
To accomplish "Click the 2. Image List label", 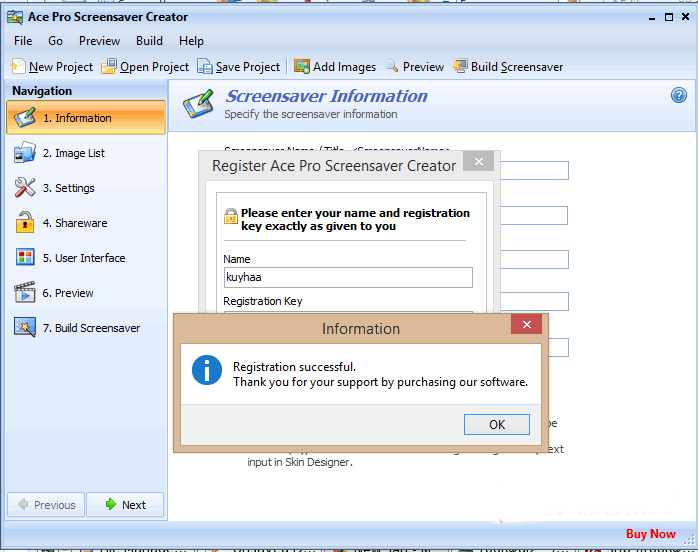I will point(74,153).
